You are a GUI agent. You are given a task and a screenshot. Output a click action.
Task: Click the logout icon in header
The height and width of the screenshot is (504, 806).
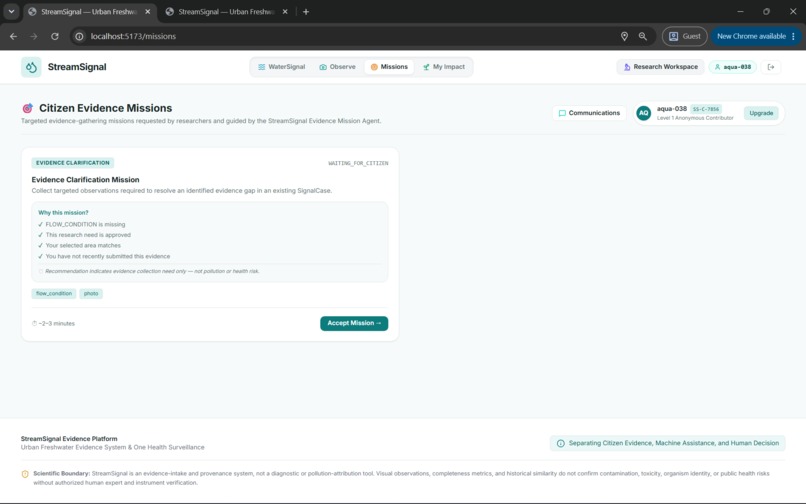(x=771, y=67)
